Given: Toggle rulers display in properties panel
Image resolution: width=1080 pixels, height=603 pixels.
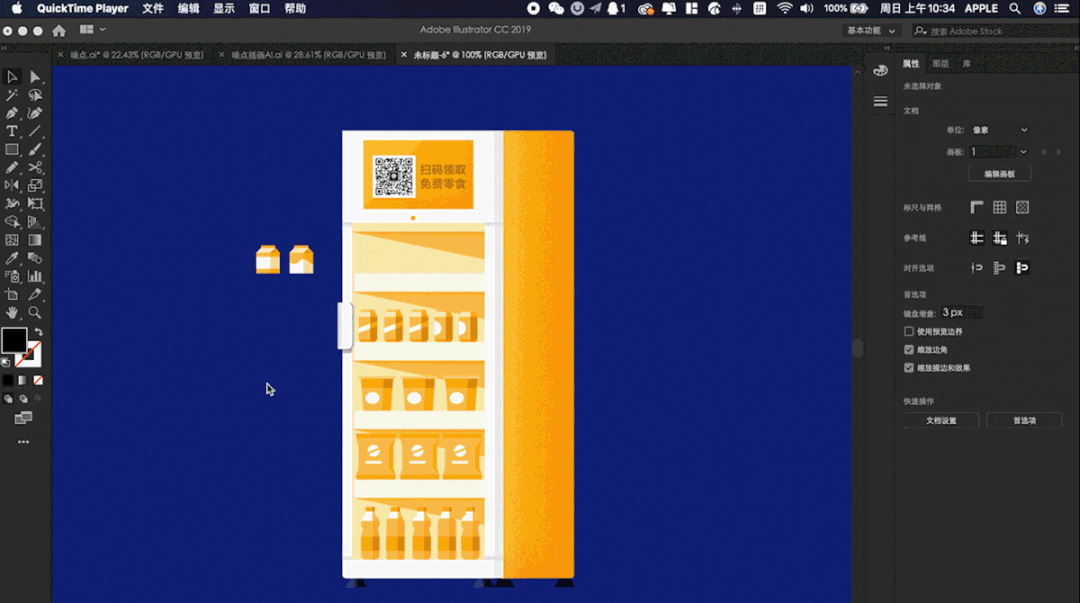Looking at the screenshot, I should tap(977, 207).
